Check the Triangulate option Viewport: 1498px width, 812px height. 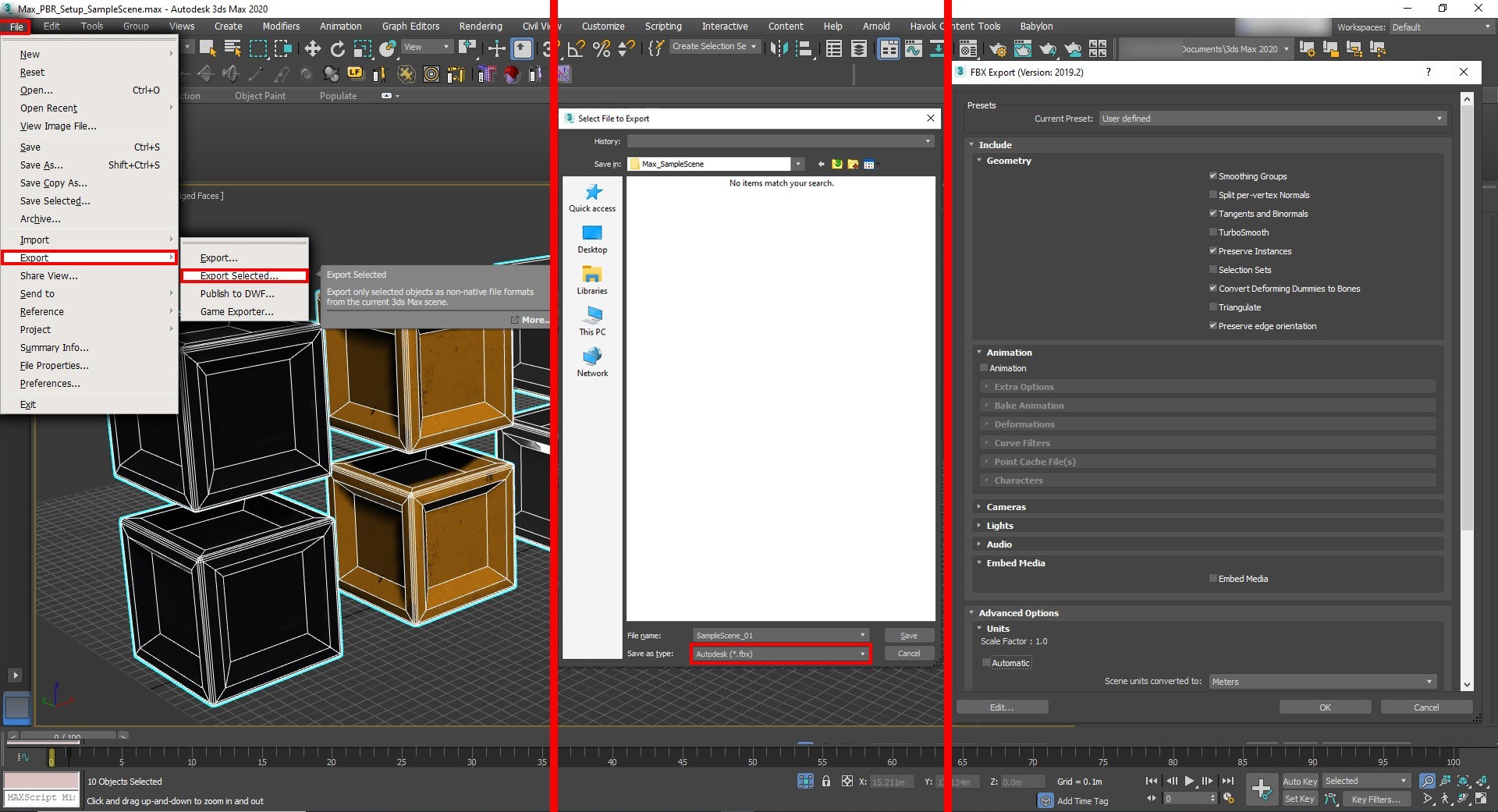pos(1214,307)
